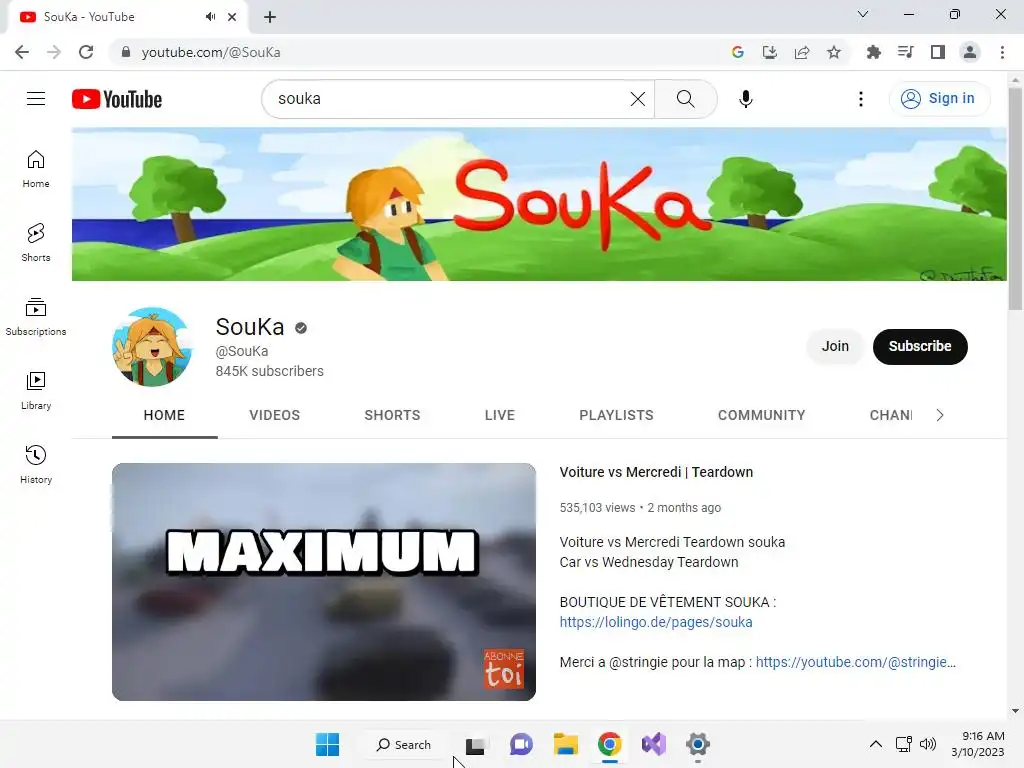
Task: Click scrollbar down arrow
Action: [1015, 711]
